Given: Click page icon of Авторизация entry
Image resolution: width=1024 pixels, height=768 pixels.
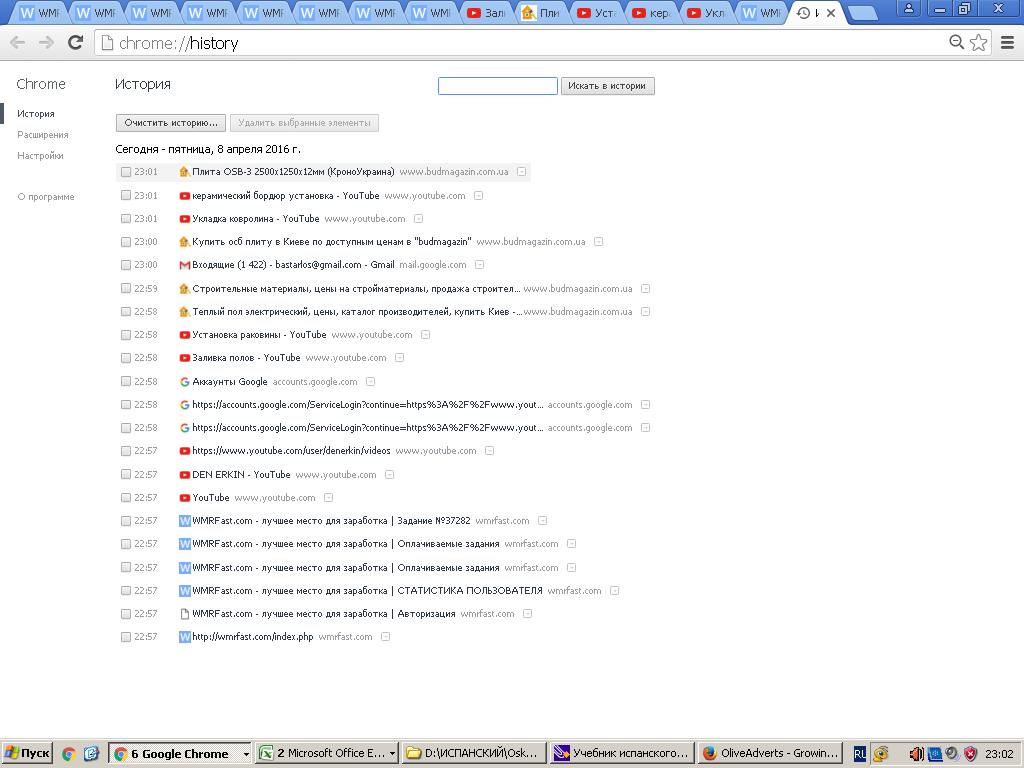Looking at the screenshot, I should [184, 614].
